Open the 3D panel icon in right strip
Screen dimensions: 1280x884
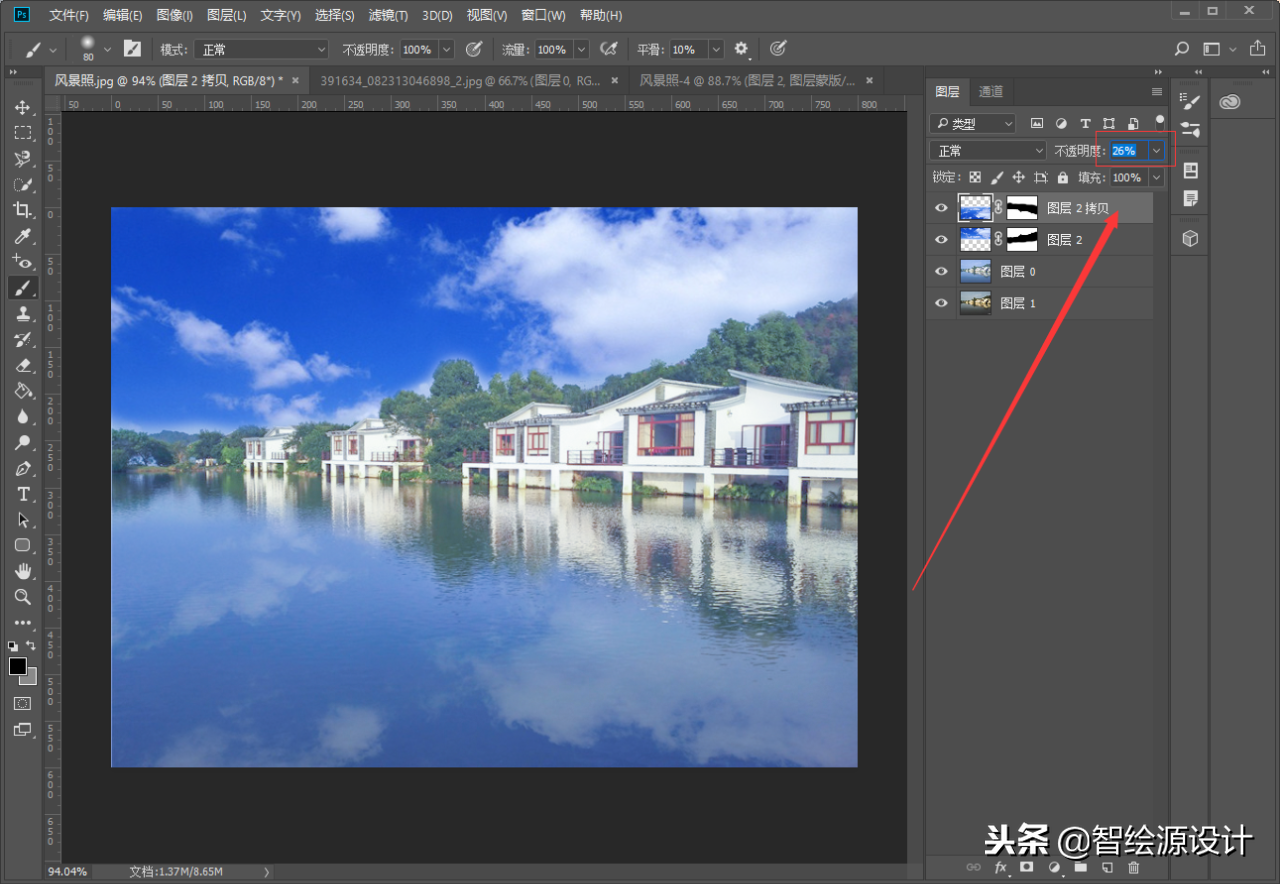pyautogui.click(x=1190, y=239)
